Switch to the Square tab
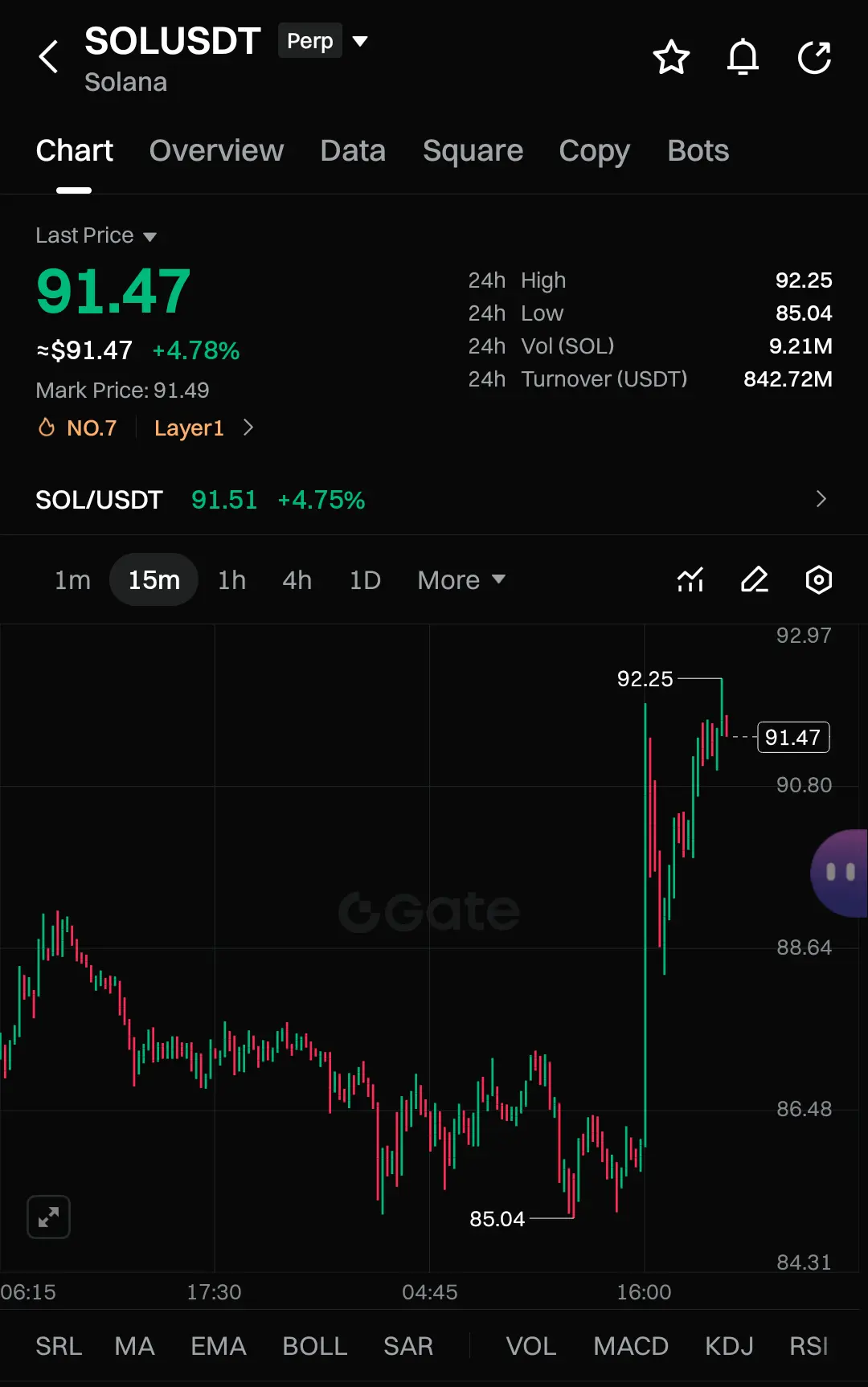868x1387 pixels. [x=473, y=150]
